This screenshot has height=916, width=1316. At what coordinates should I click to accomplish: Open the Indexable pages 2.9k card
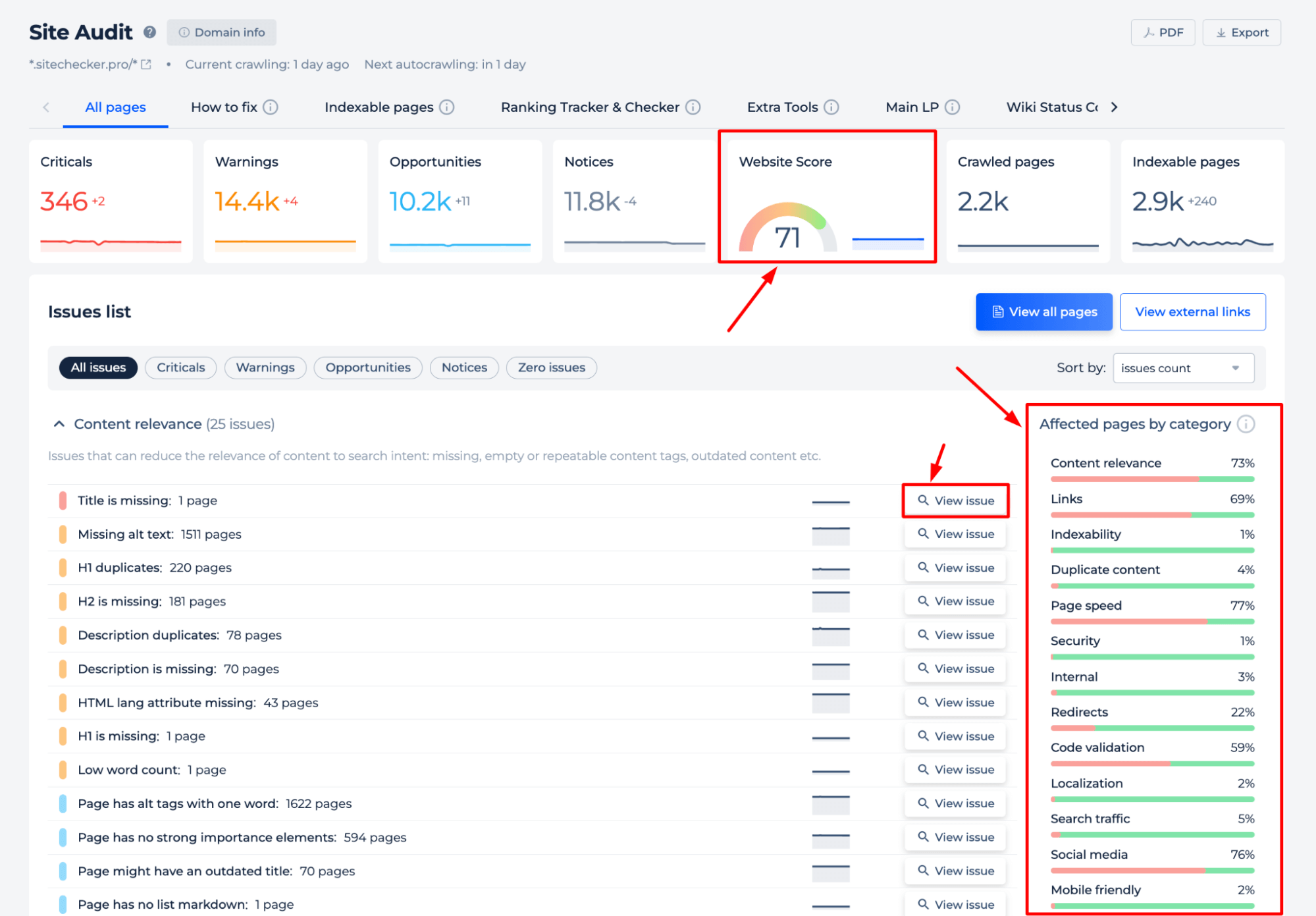tap(1202, 201)
